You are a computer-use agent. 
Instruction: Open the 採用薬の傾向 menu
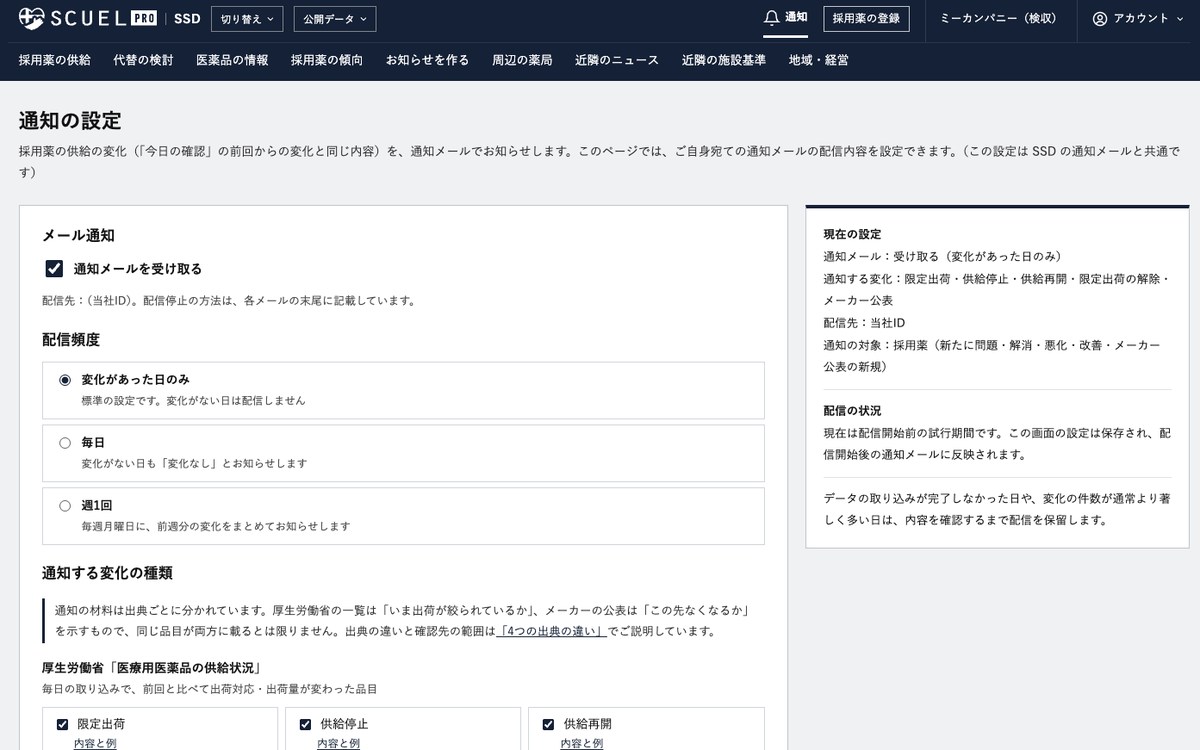point(327,60)
